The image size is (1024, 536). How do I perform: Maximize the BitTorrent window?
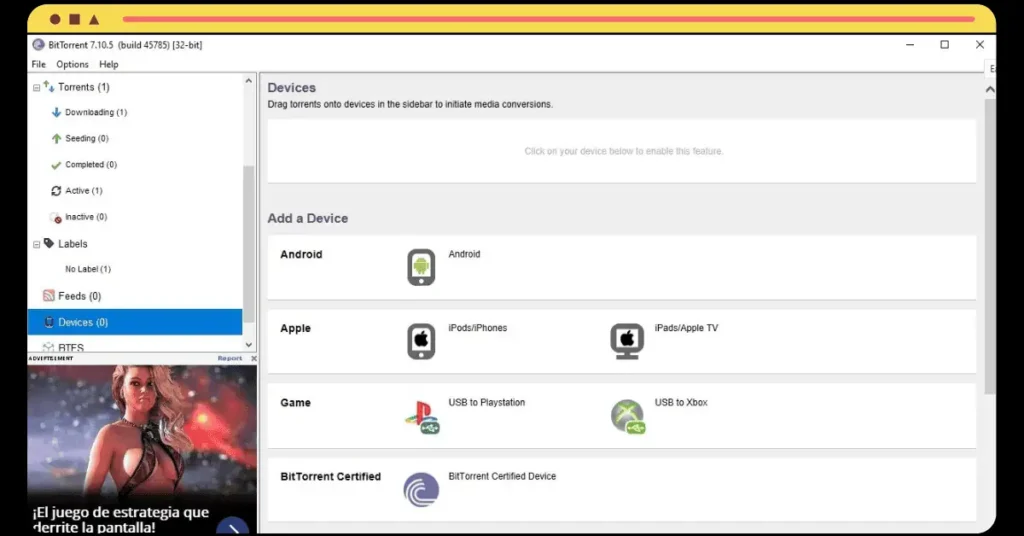(944, 44)
